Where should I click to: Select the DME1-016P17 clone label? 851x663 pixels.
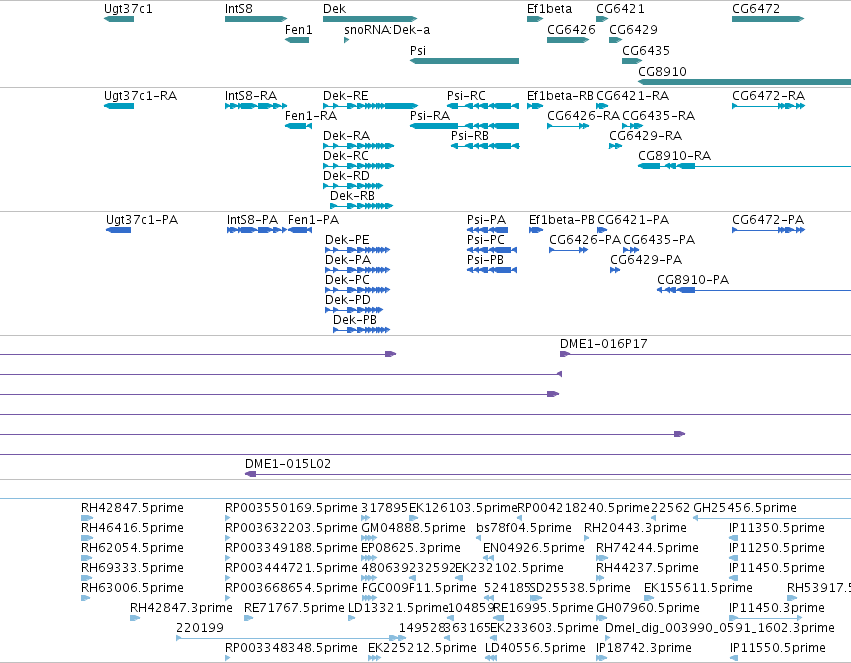pos(604,344)
